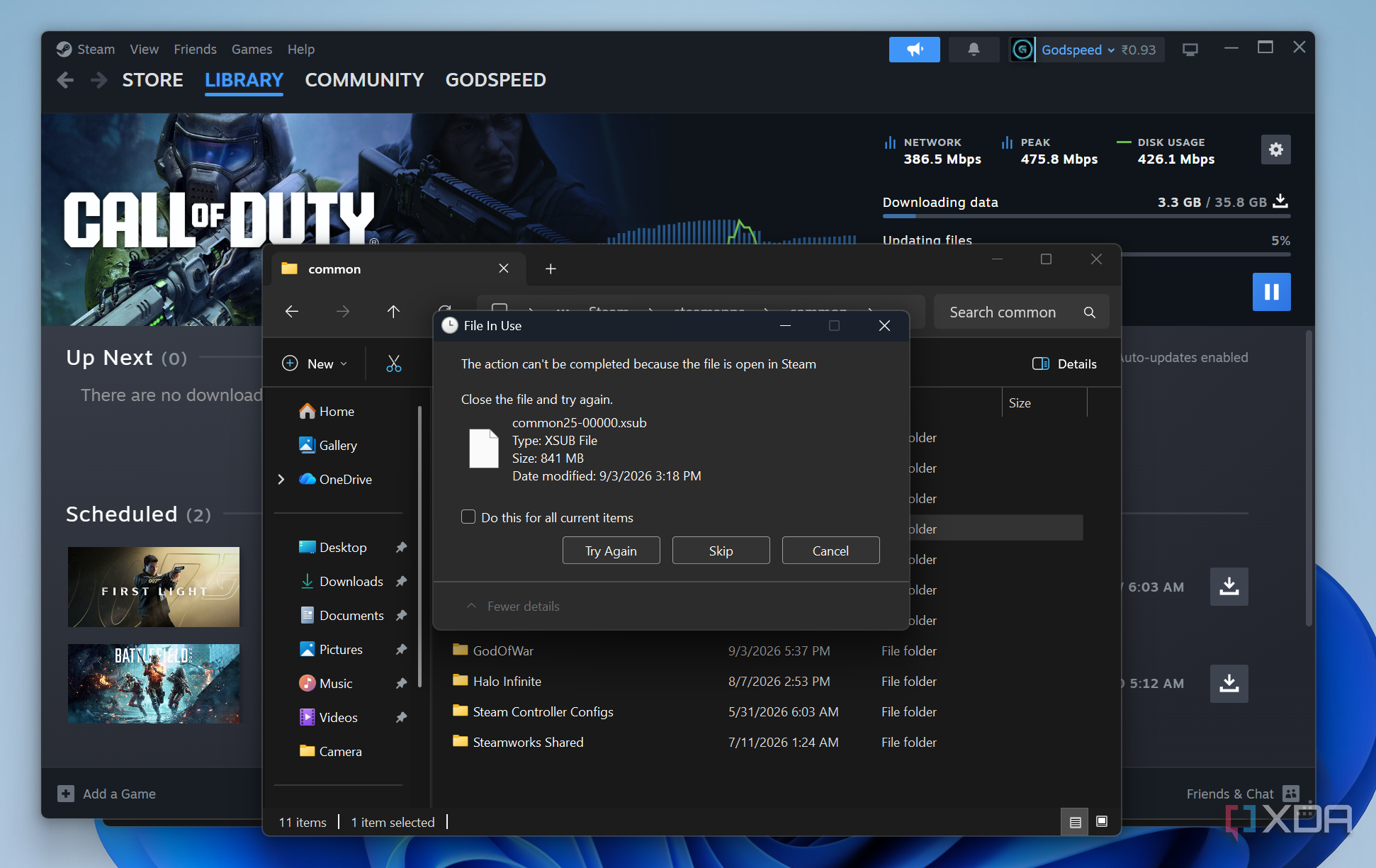Click the Downloading data progress bar

(x=1086, y=216)
